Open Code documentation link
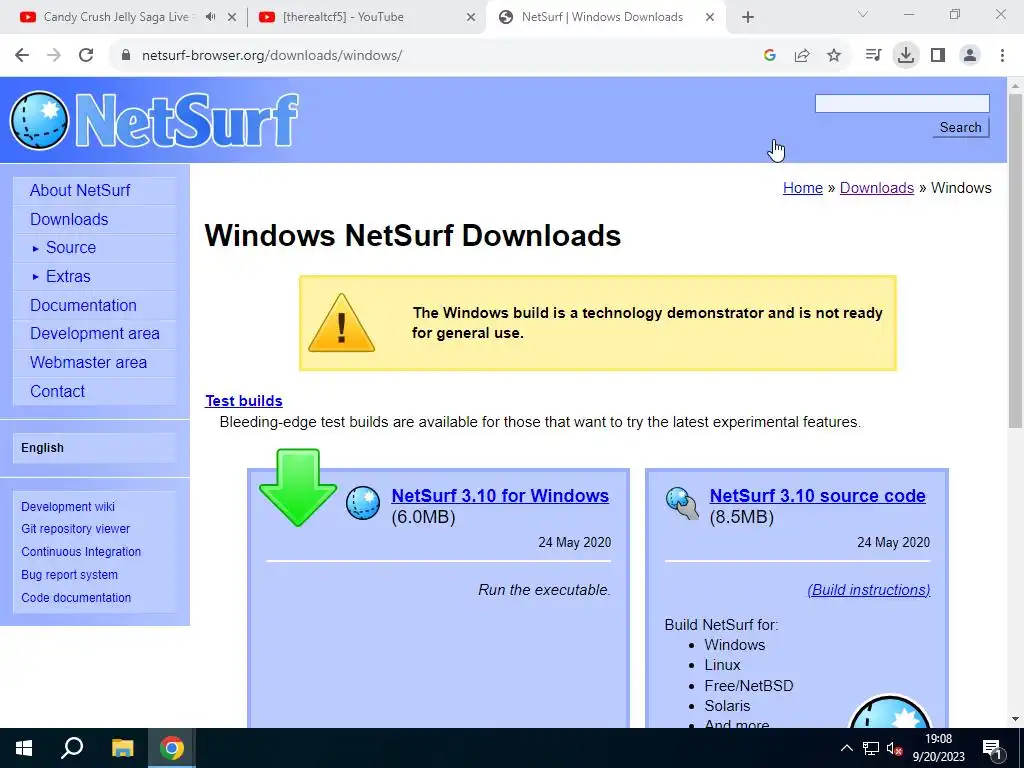The height and width of the screenshot is (768, 1024). 76,598
